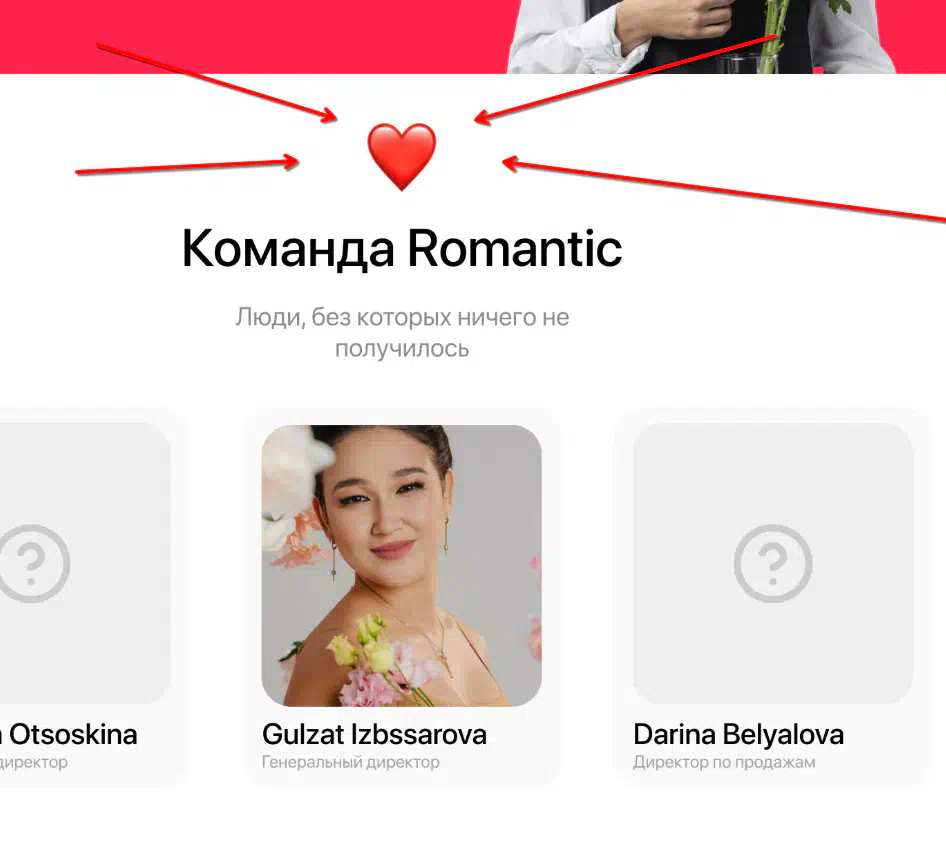Click the name Gulzat Izbssarova

click(374, 735)
